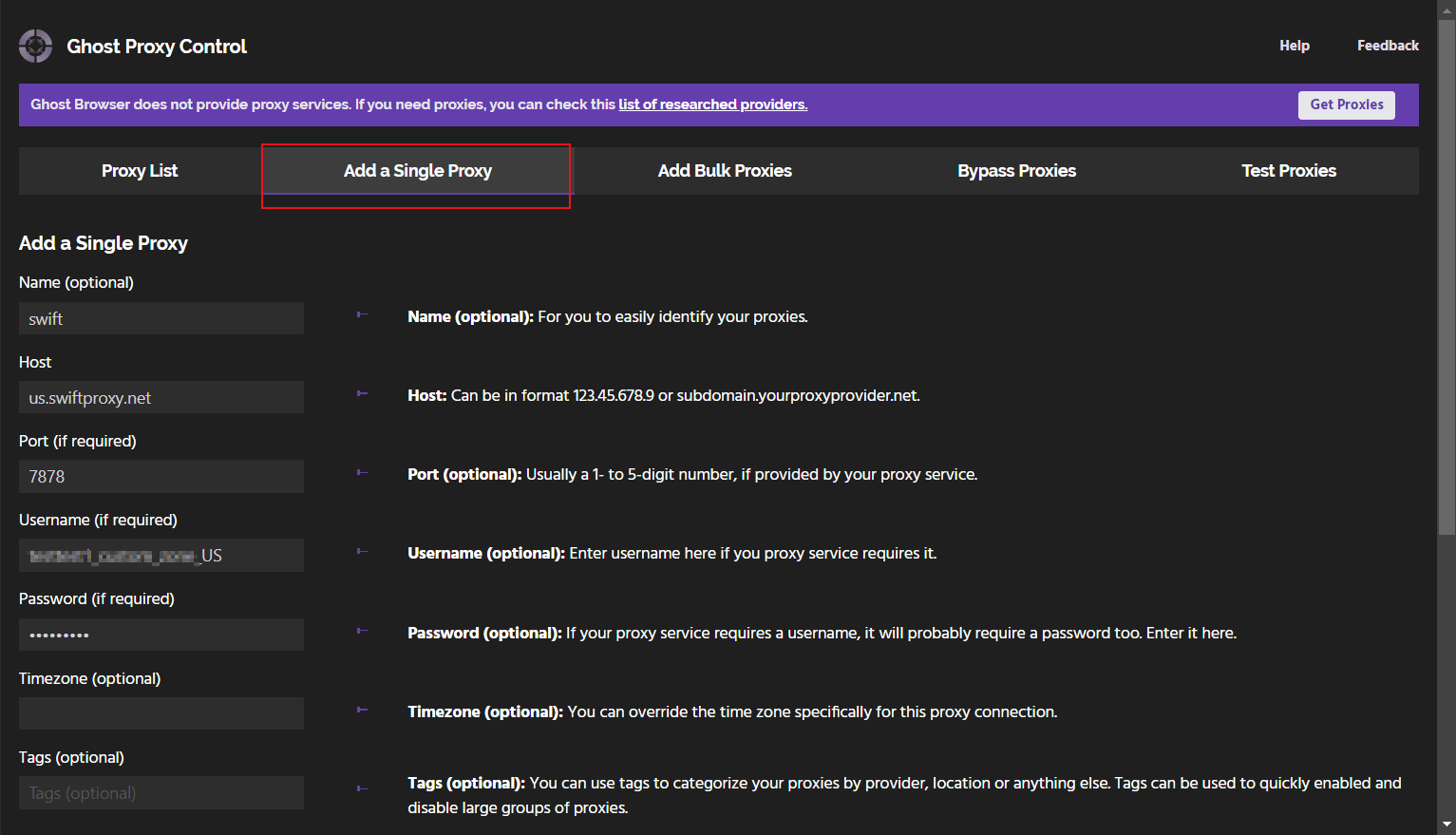The height and width of the screenshot is (835, 1456).
Task: Click into the empty Timezone field
Action: [x=161, y=713]
